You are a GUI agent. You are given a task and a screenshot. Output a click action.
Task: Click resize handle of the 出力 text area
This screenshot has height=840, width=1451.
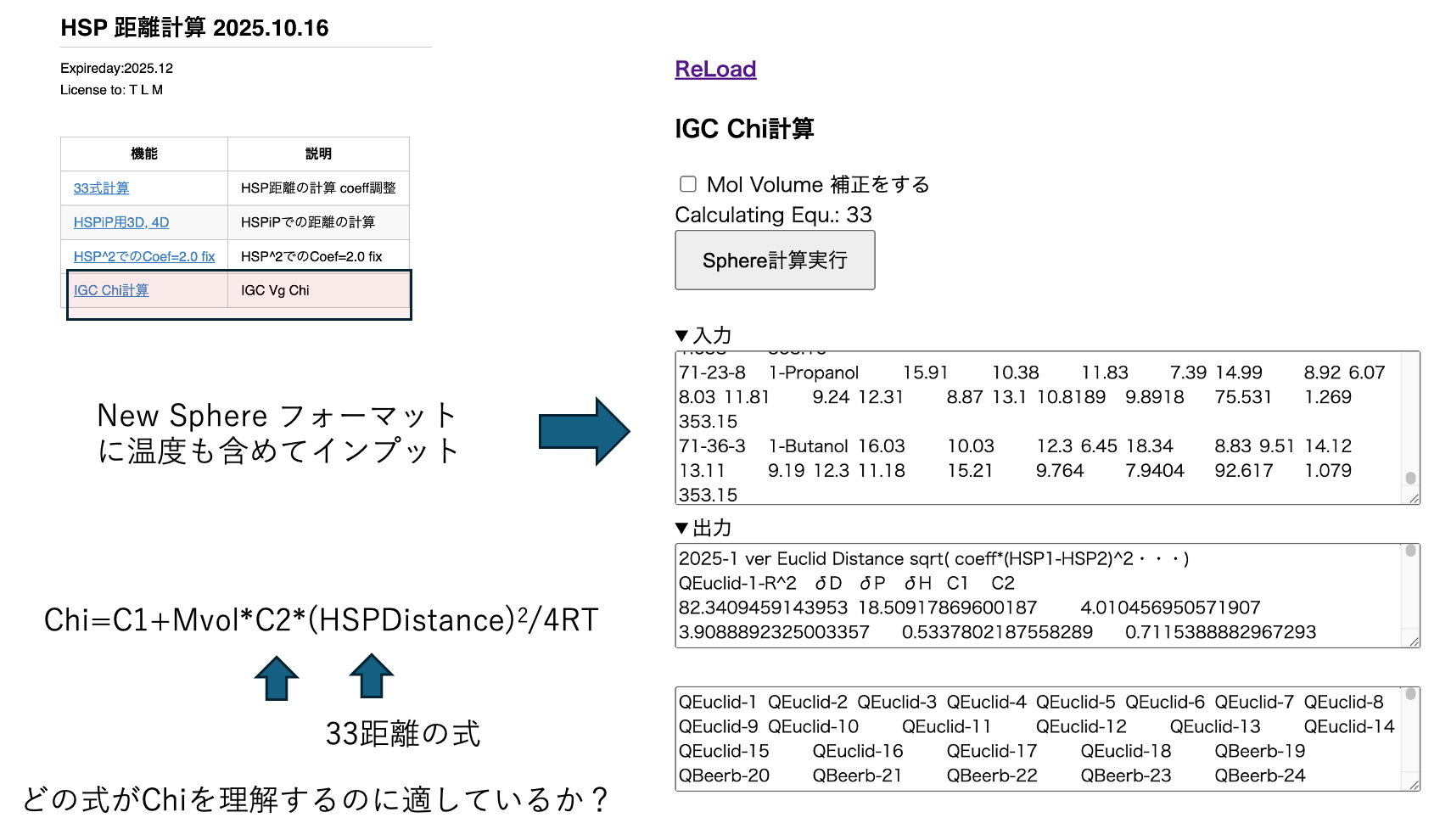pos(1414,641)
